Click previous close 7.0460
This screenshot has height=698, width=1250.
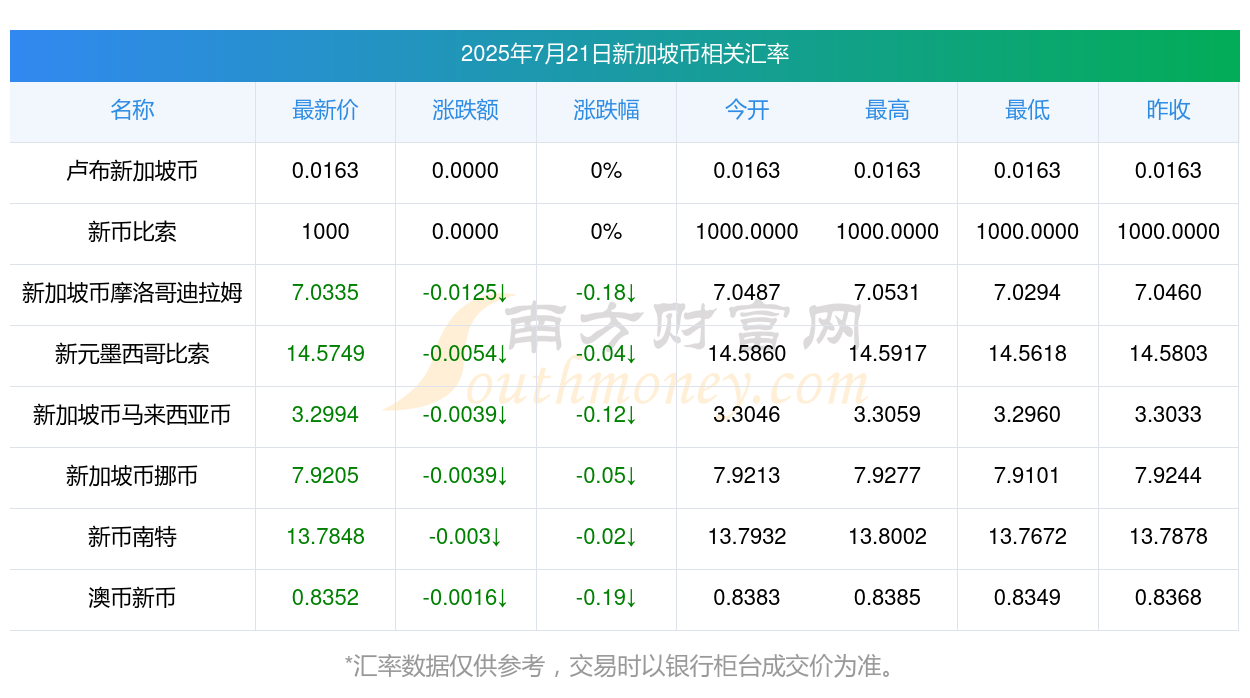coord(1168,293)
